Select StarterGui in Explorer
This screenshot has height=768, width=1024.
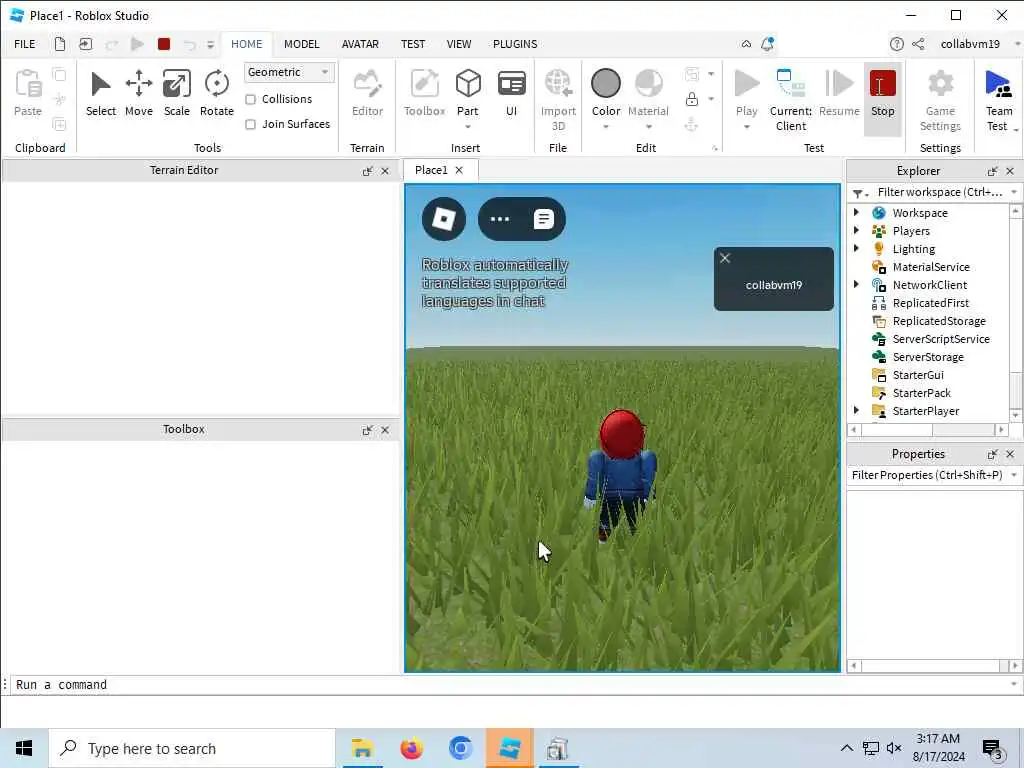[918, 375]
